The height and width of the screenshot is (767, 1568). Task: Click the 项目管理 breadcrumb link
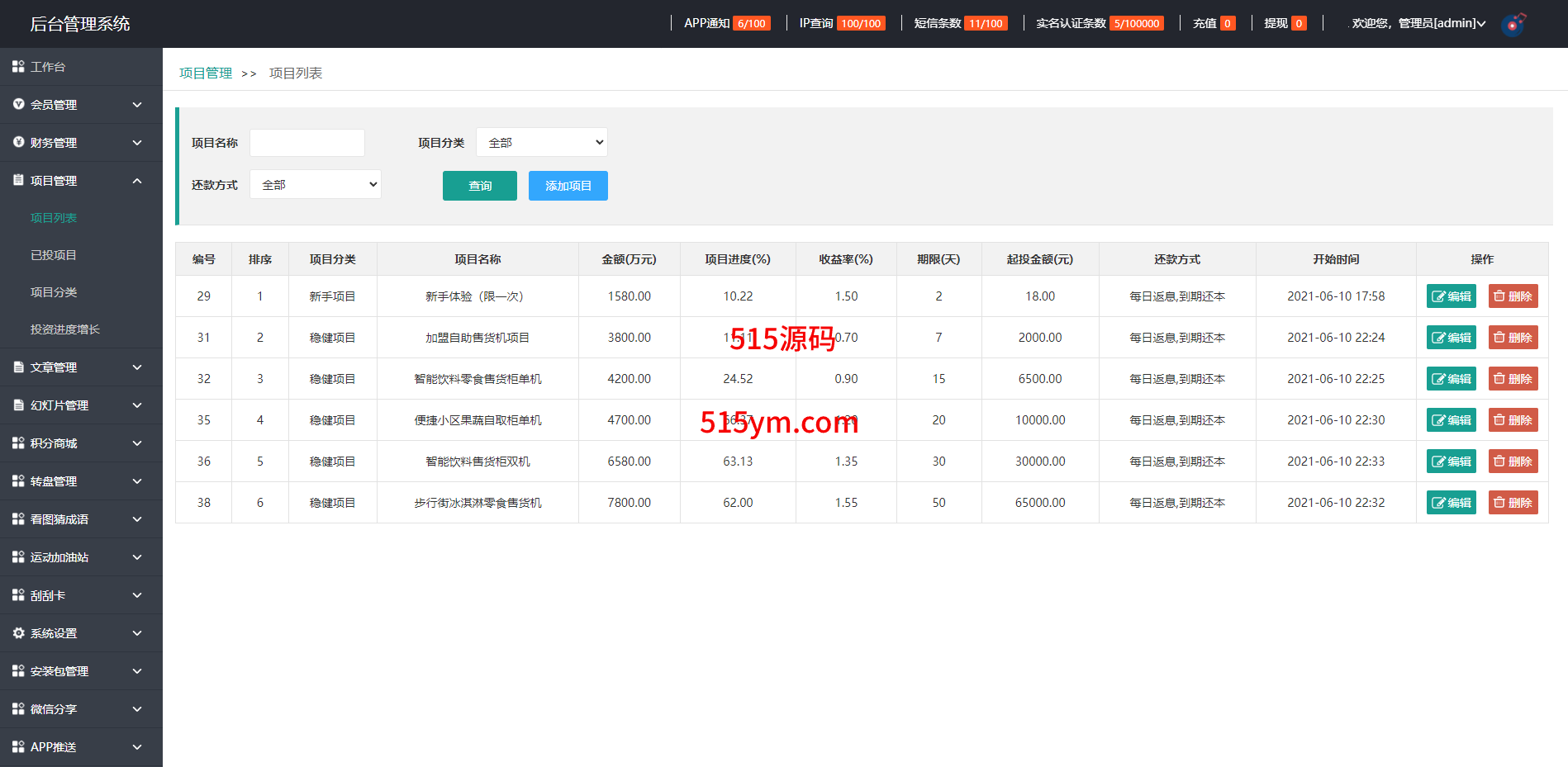coord(206,73)
